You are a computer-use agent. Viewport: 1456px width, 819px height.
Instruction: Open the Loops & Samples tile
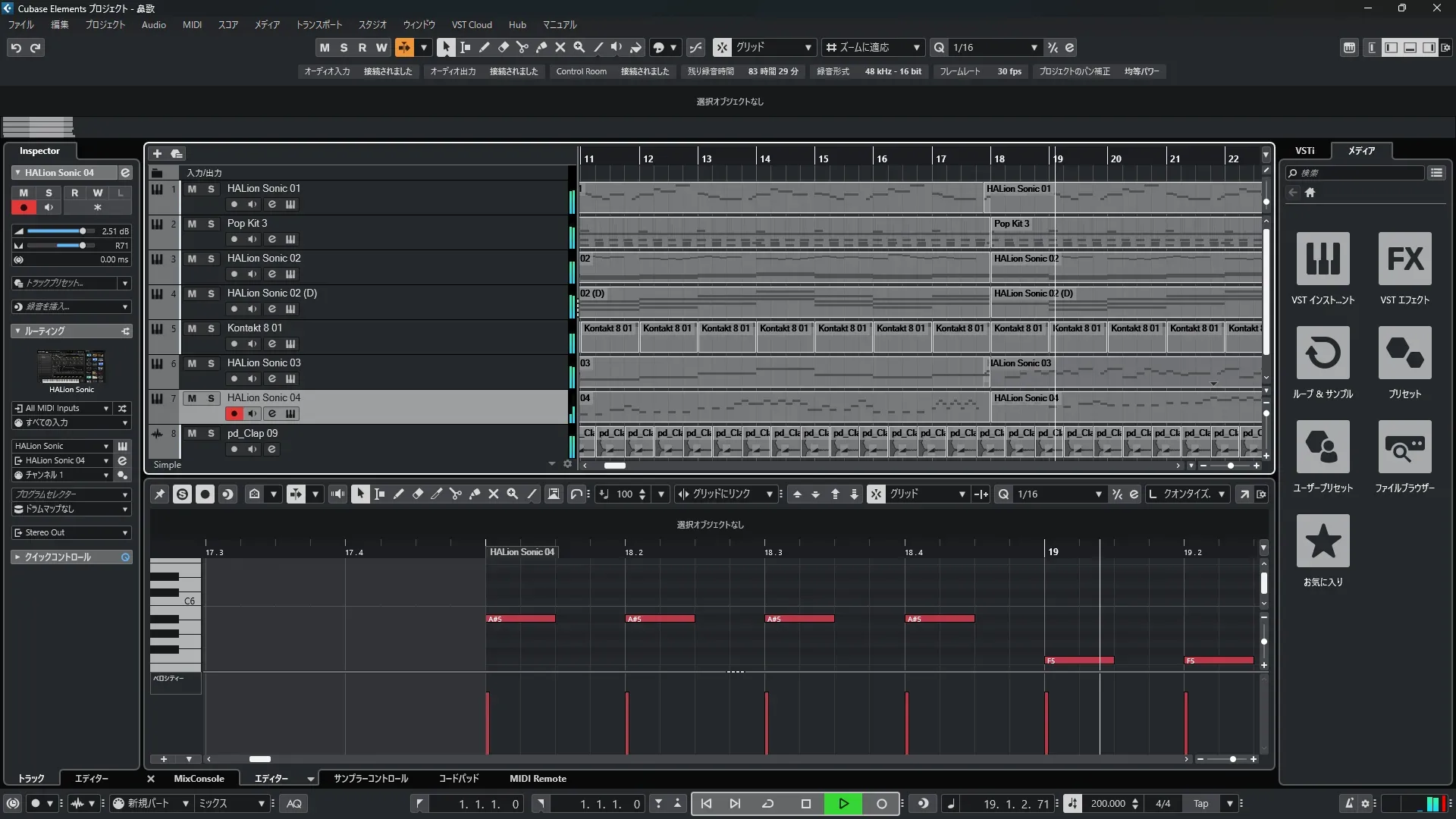pyautogui.click(x=1323, y=353)
